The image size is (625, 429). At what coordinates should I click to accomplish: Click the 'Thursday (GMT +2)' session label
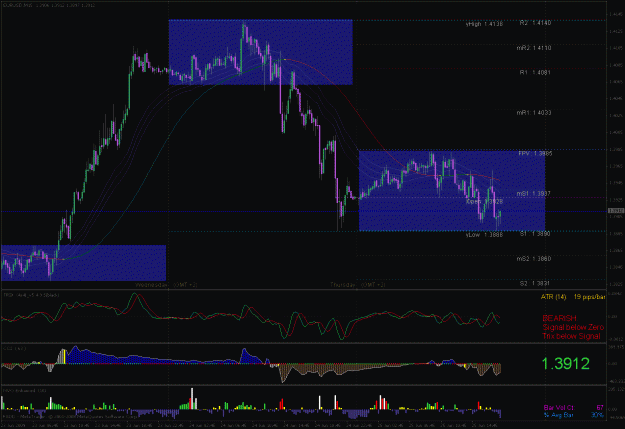click(x=358, y=285)
